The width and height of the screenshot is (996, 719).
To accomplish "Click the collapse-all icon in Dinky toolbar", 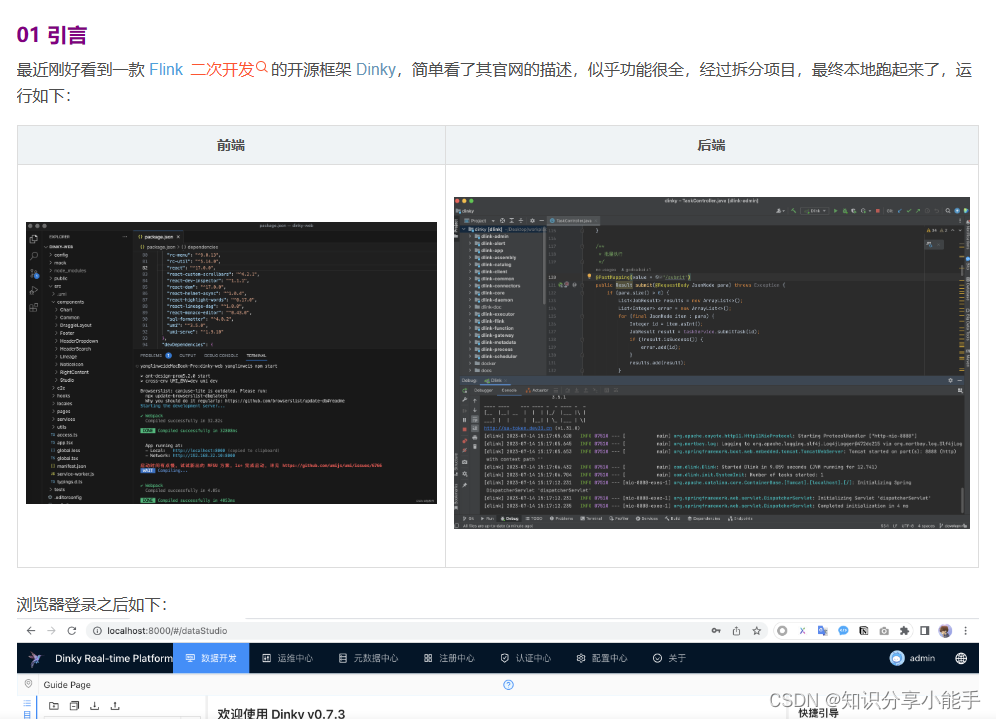I will coord(74,706).
